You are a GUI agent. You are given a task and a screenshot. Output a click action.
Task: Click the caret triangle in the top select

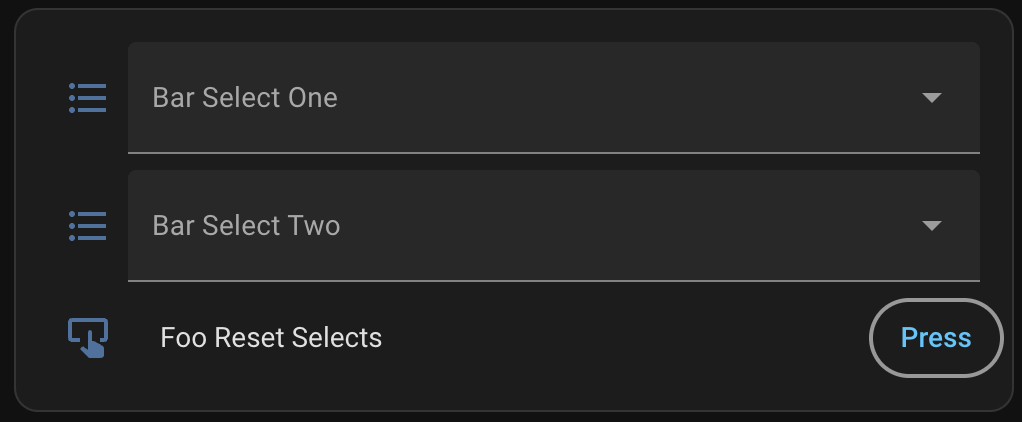(932, 98)
